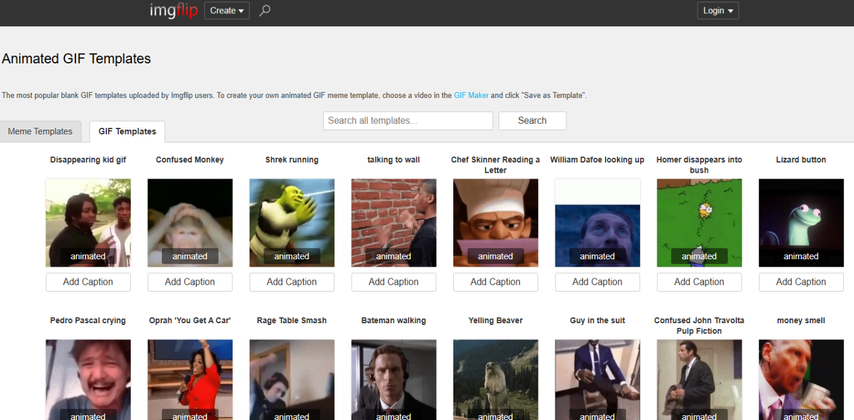Click the 'Animated GIF Templates' heading
The width and height of the screenshot is (854, 420).
tap(76, 59)
